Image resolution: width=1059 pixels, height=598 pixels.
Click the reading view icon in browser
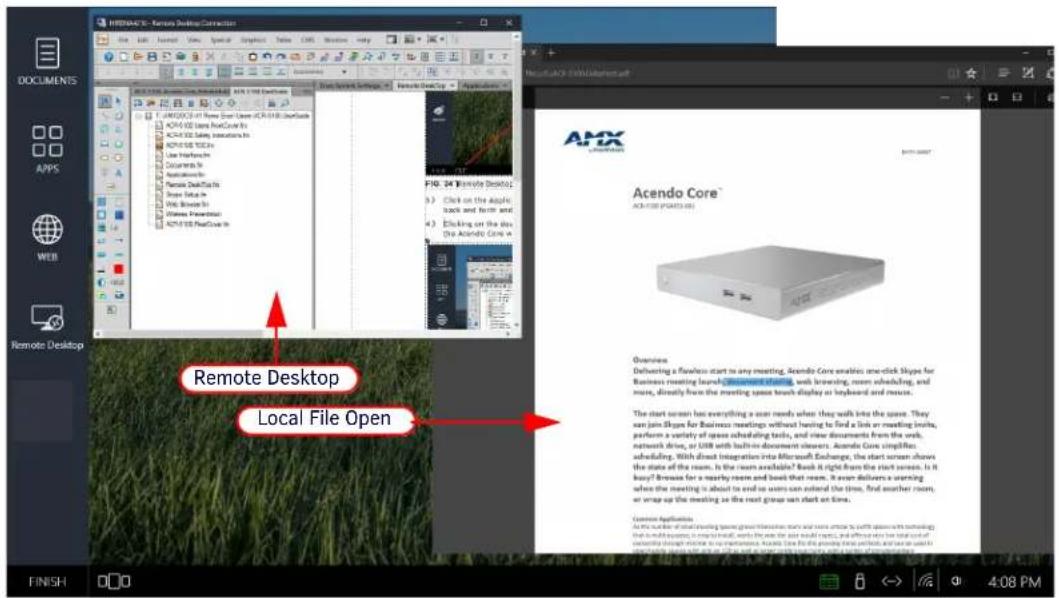coord(953,73)
